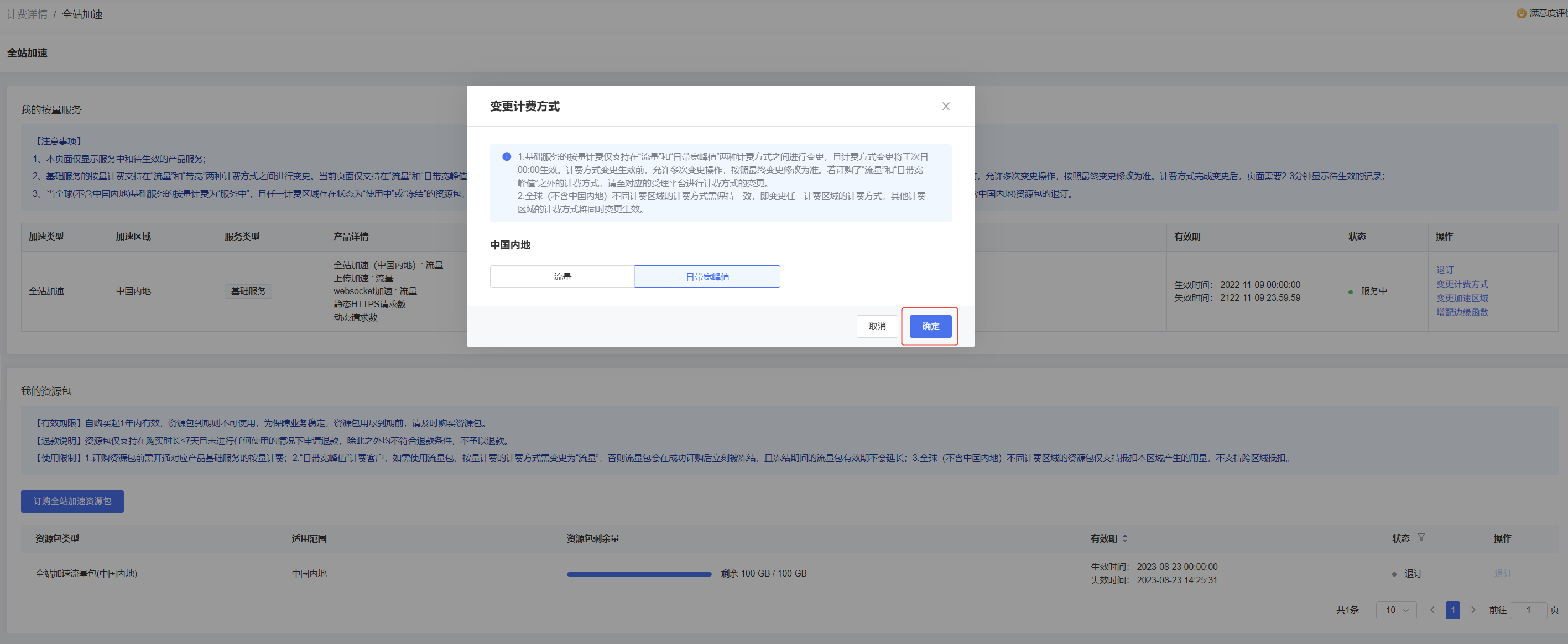Screen dimensions: 1568x644
Task: Navigate to 计费详情 breadcrumb item
Action: (x=27, y=13)
